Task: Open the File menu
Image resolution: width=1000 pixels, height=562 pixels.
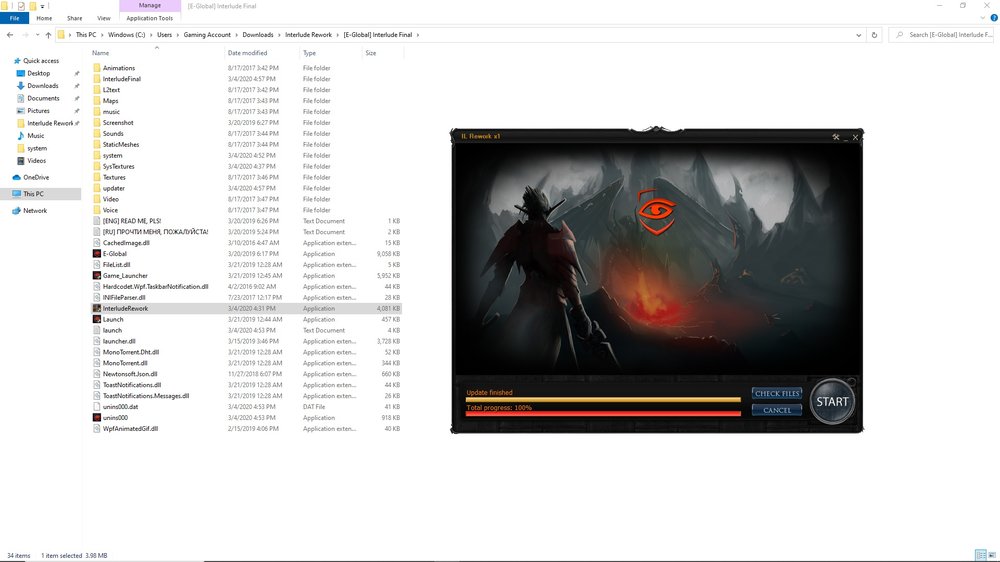Action: (x=16, y=18)
